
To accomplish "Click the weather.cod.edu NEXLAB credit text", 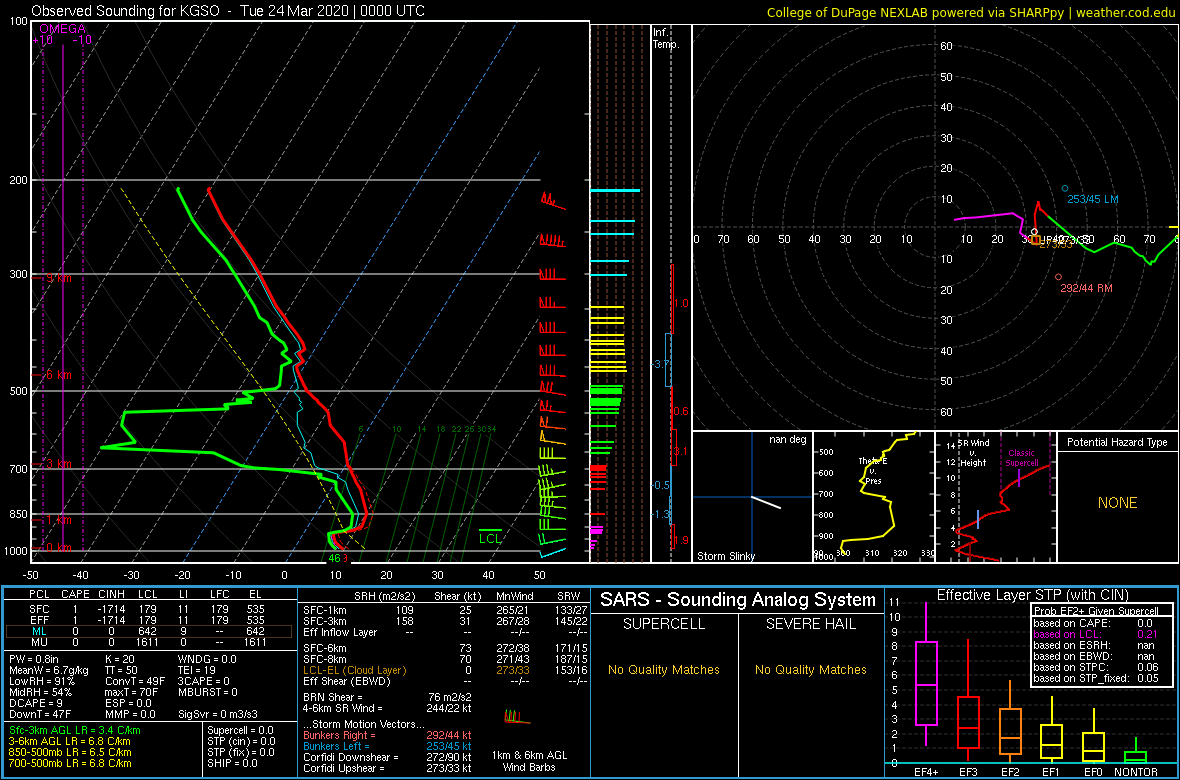I will pyautogui.click(x=971, y=11).
